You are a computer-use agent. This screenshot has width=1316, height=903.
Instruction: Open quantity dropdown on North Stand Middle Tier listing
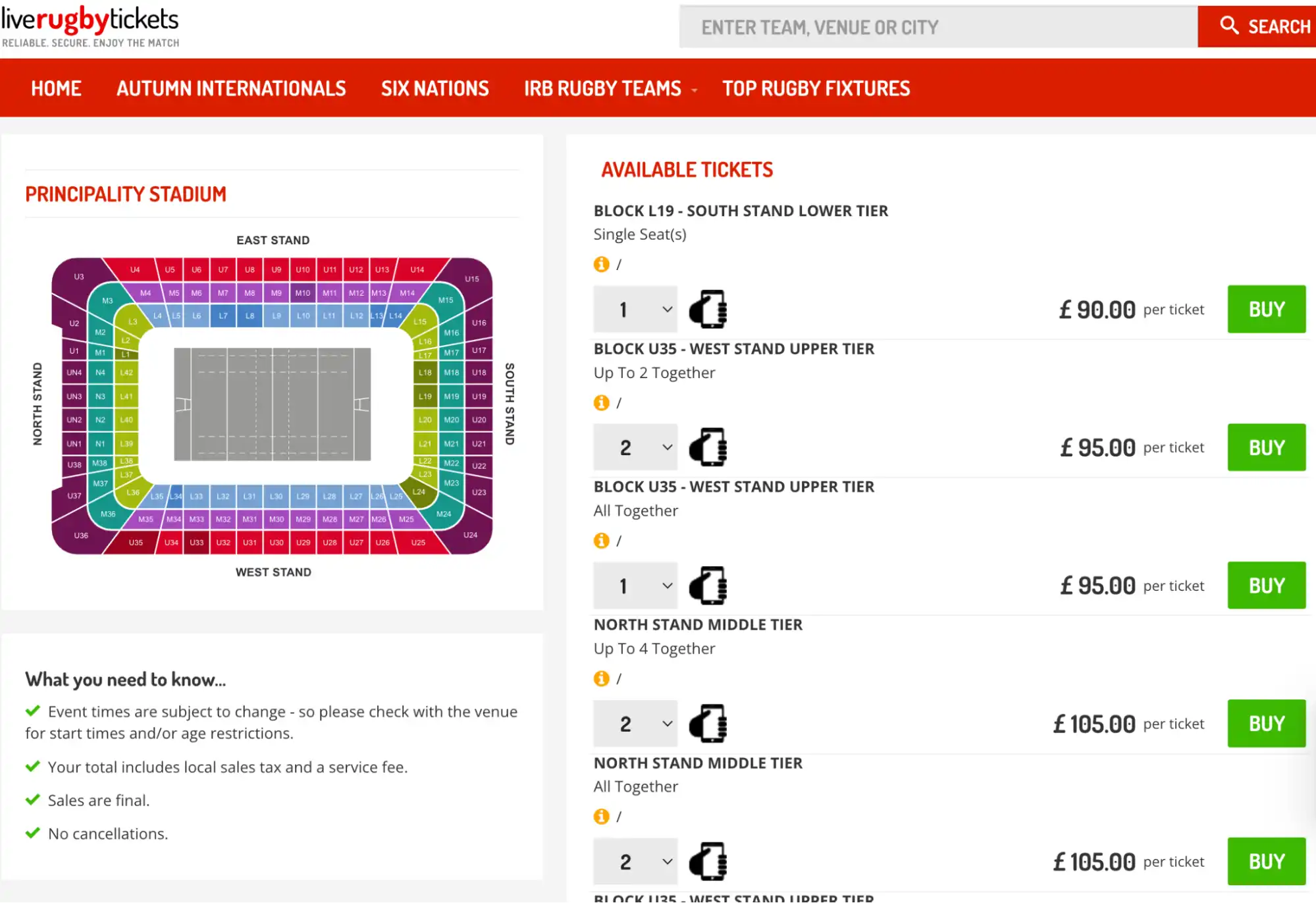coord(634,723)
